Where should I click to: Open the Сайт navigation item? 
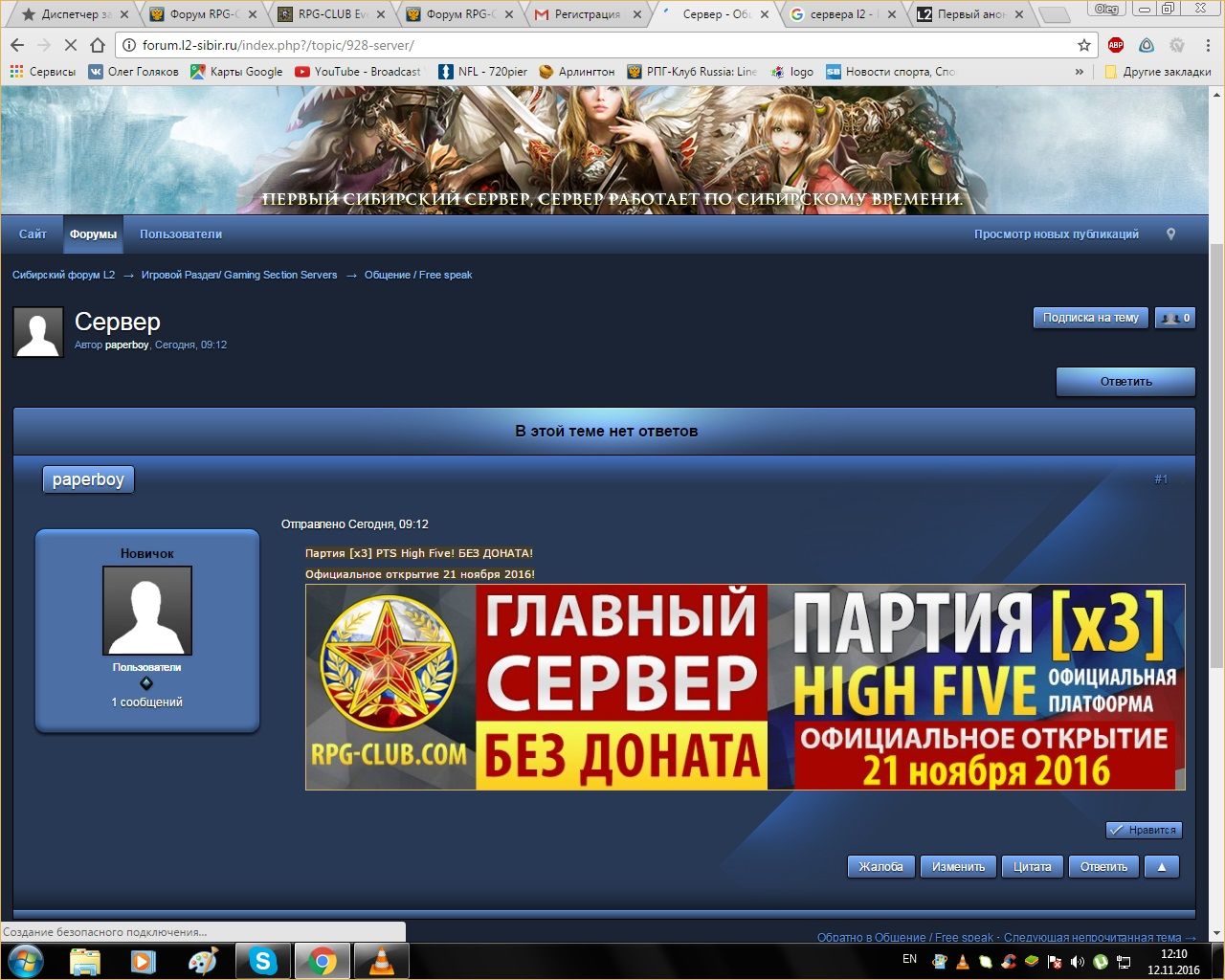pos(33,234)
